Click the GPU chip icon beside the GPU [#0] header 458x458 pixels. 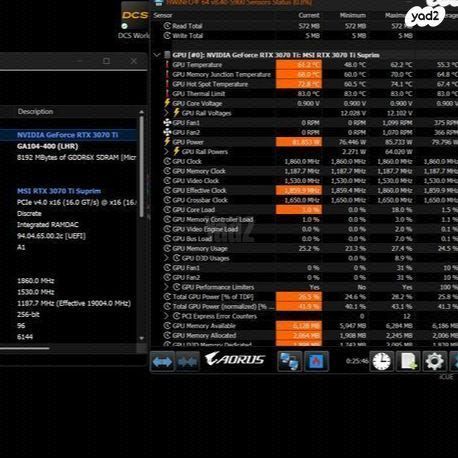point(167,55)
